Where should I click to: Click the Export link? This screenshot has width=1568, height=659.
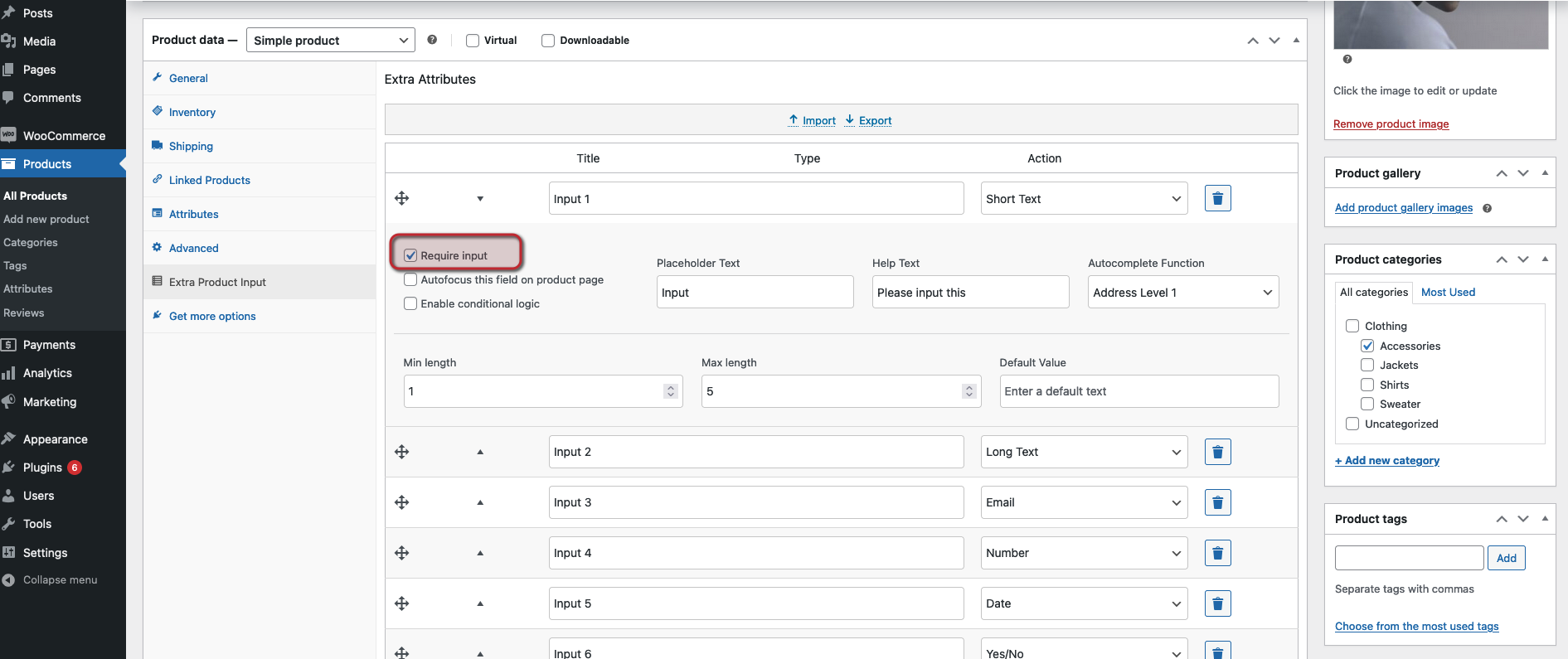click(x=868, y=120)
